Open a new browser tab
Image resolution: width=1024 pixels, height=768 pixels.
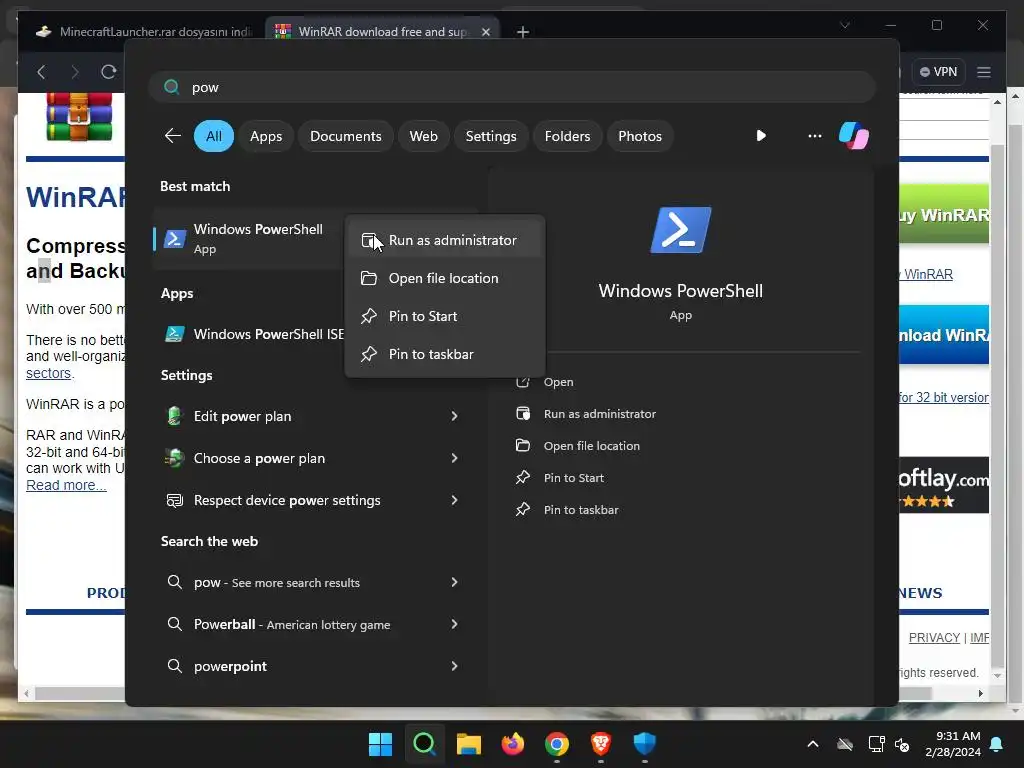[x=522, y=32]
